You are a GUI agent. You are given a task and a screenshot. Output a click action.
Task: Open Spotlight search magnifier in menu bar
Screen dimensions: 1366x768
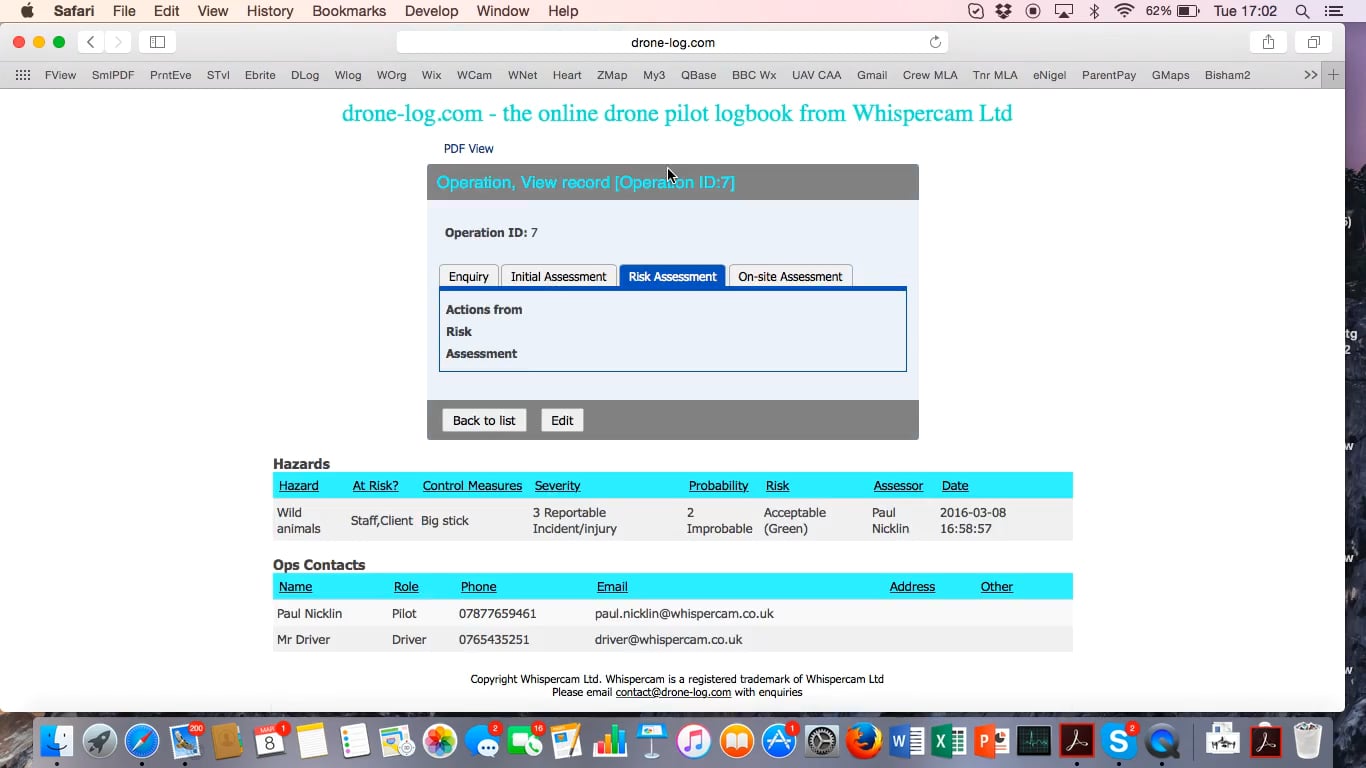1302,11
